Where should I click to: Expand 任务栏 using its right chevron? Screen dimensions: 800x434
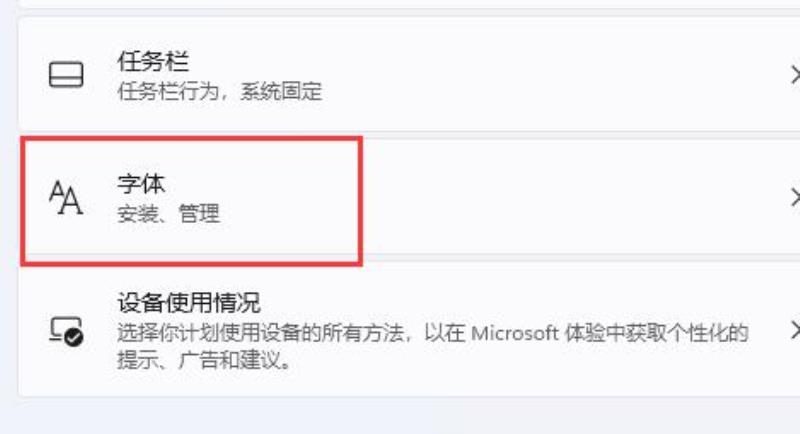[794, 75]
